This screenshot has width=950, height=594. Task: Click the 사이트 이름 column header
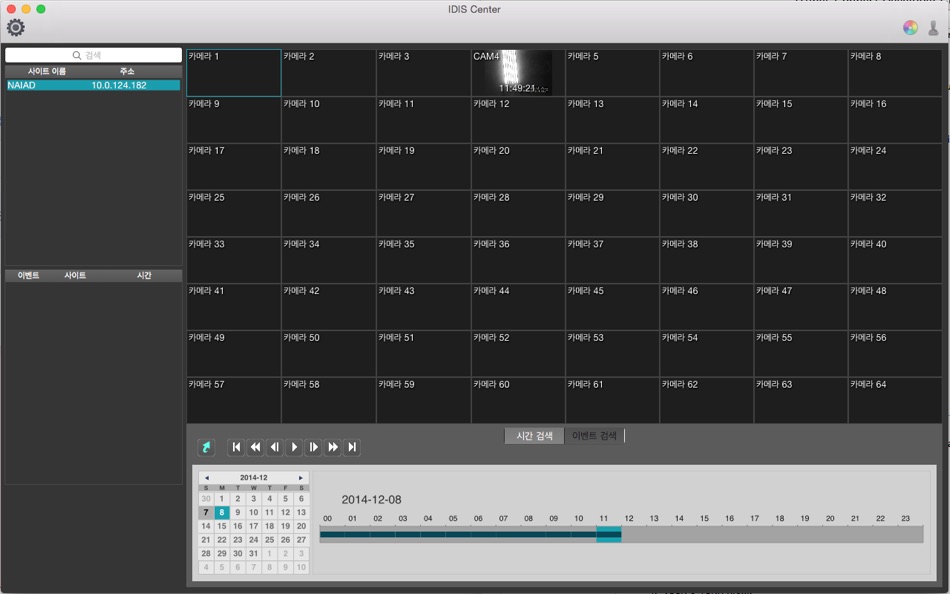(47, 72)
